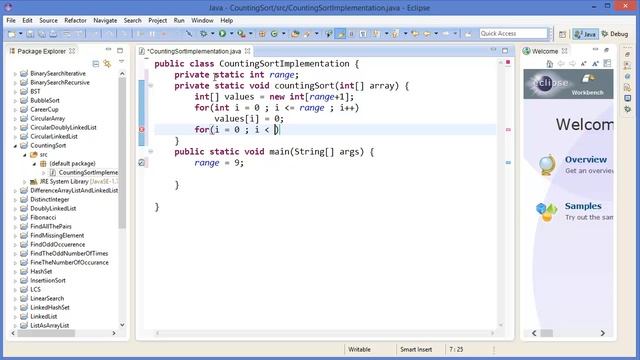This screenshot has height=360, width=640.
Task: Close the Package Explorer tab
Action: coord(72,51)
